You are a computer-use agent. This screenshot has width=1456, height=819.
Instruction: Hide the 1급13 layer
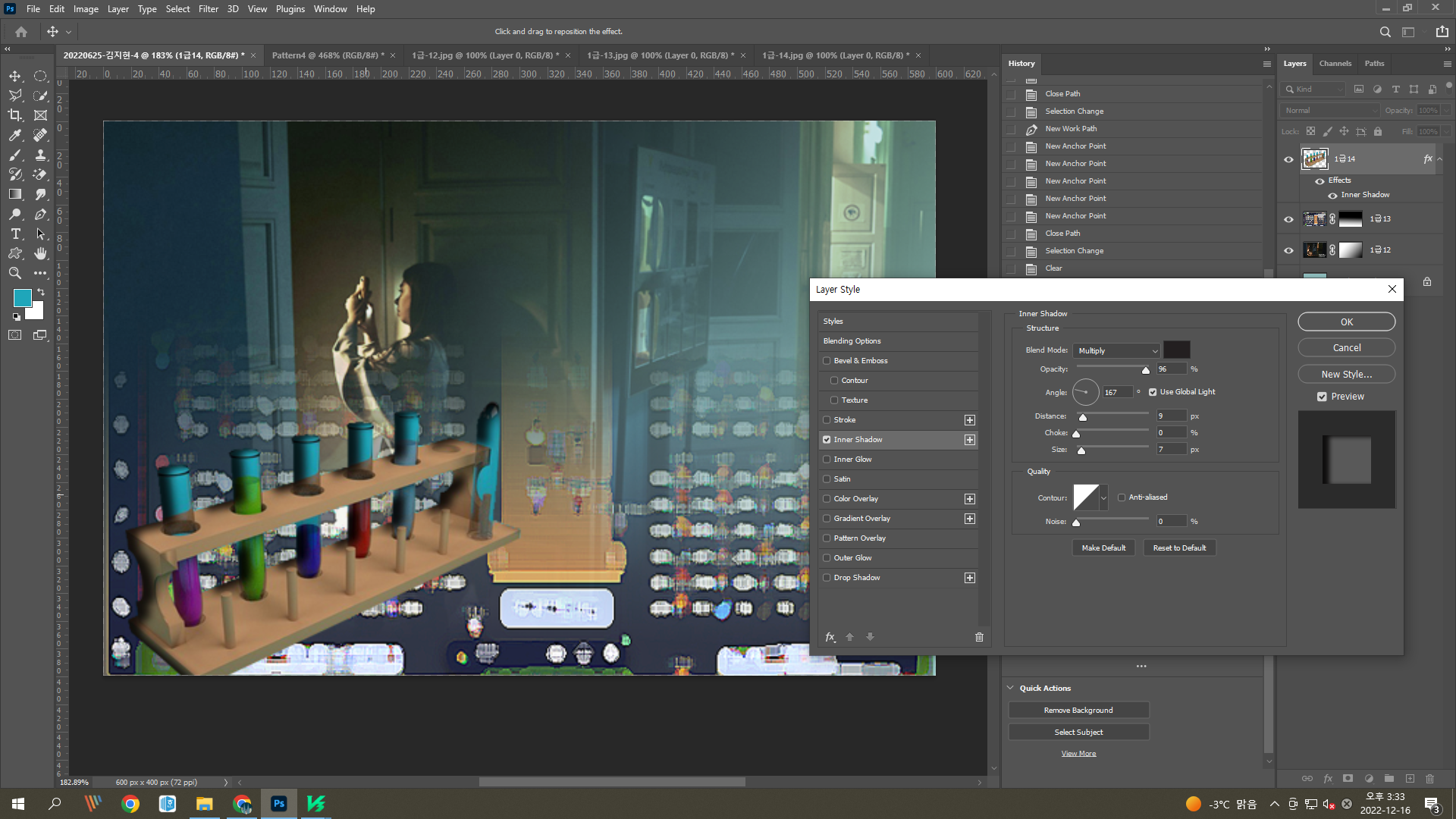tap(1288, 219)
